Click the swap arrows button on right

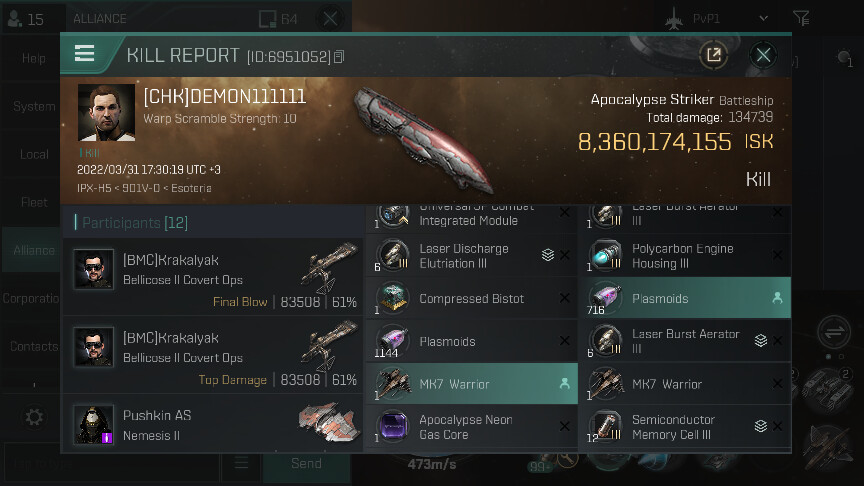coord(834,332)
